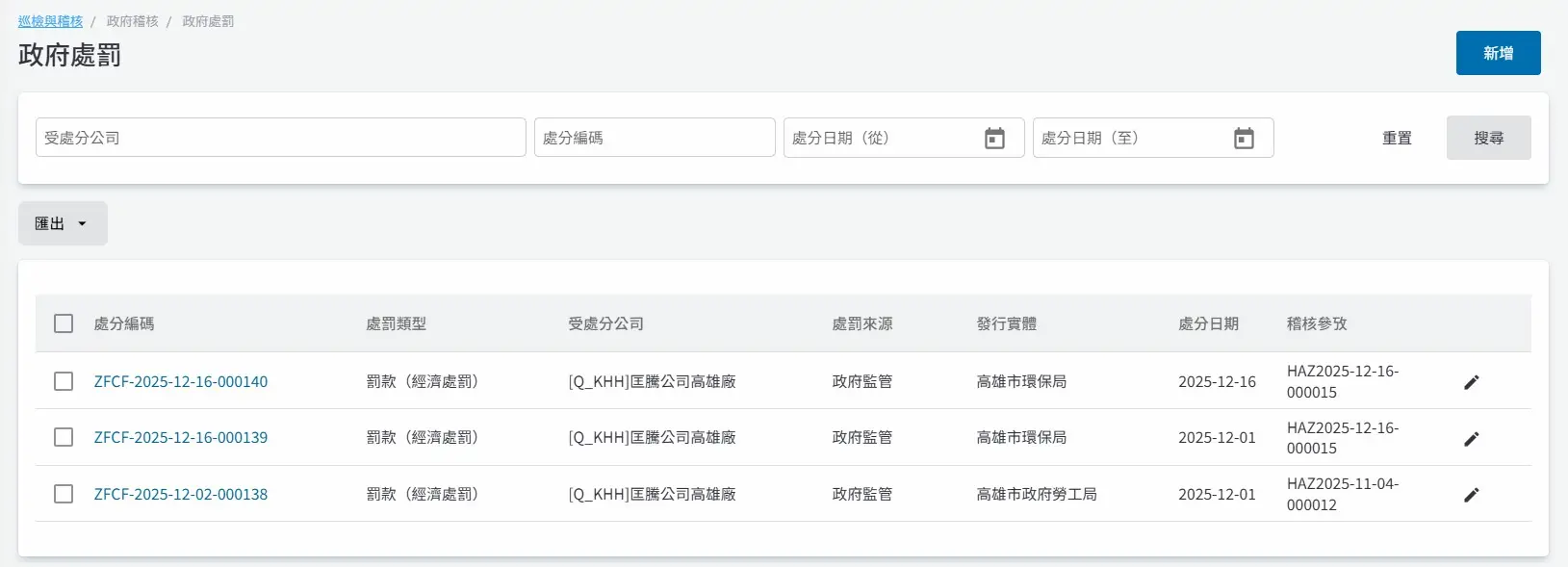Click into the 處分編碼 input field
The height and width of the screenshot is (567, 1568).
pyautogui.click(x=655, y=138)
